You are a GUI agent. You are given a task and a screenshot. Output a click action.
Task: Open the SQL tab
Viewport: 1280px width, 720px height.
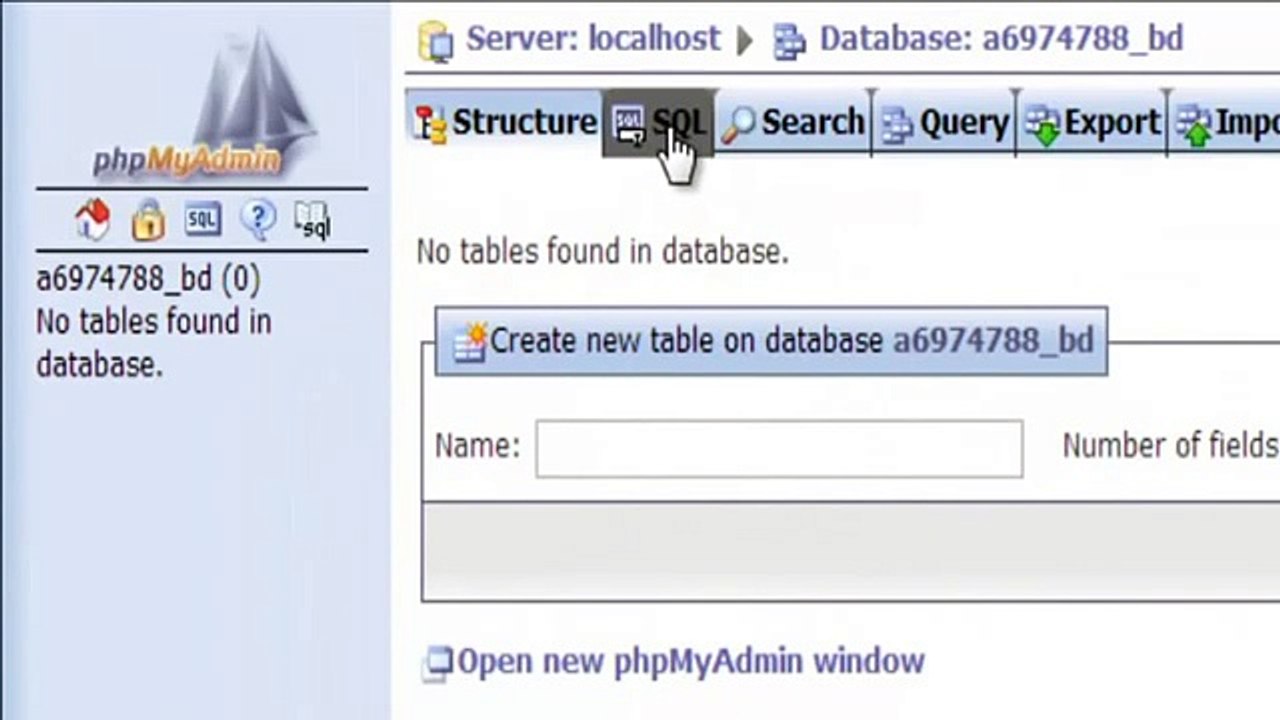click(659, 122)
